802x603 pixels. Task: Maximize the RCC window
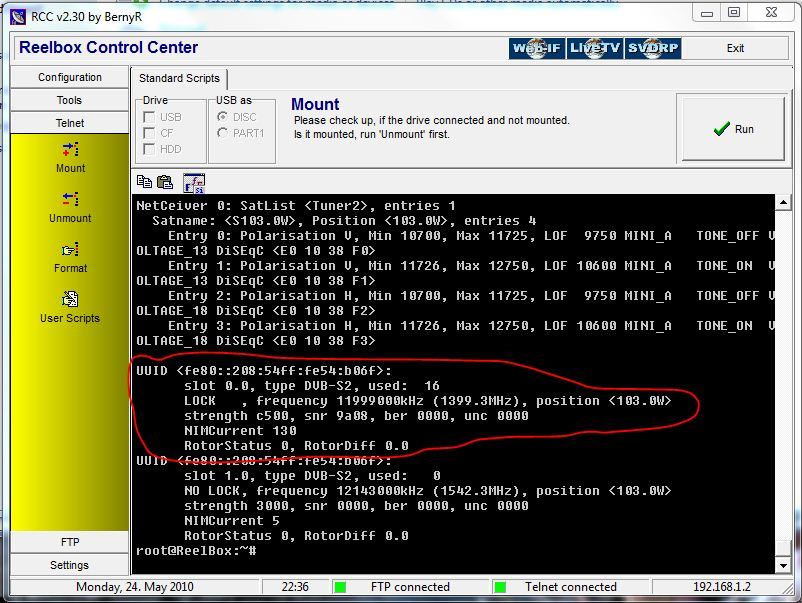734,12
